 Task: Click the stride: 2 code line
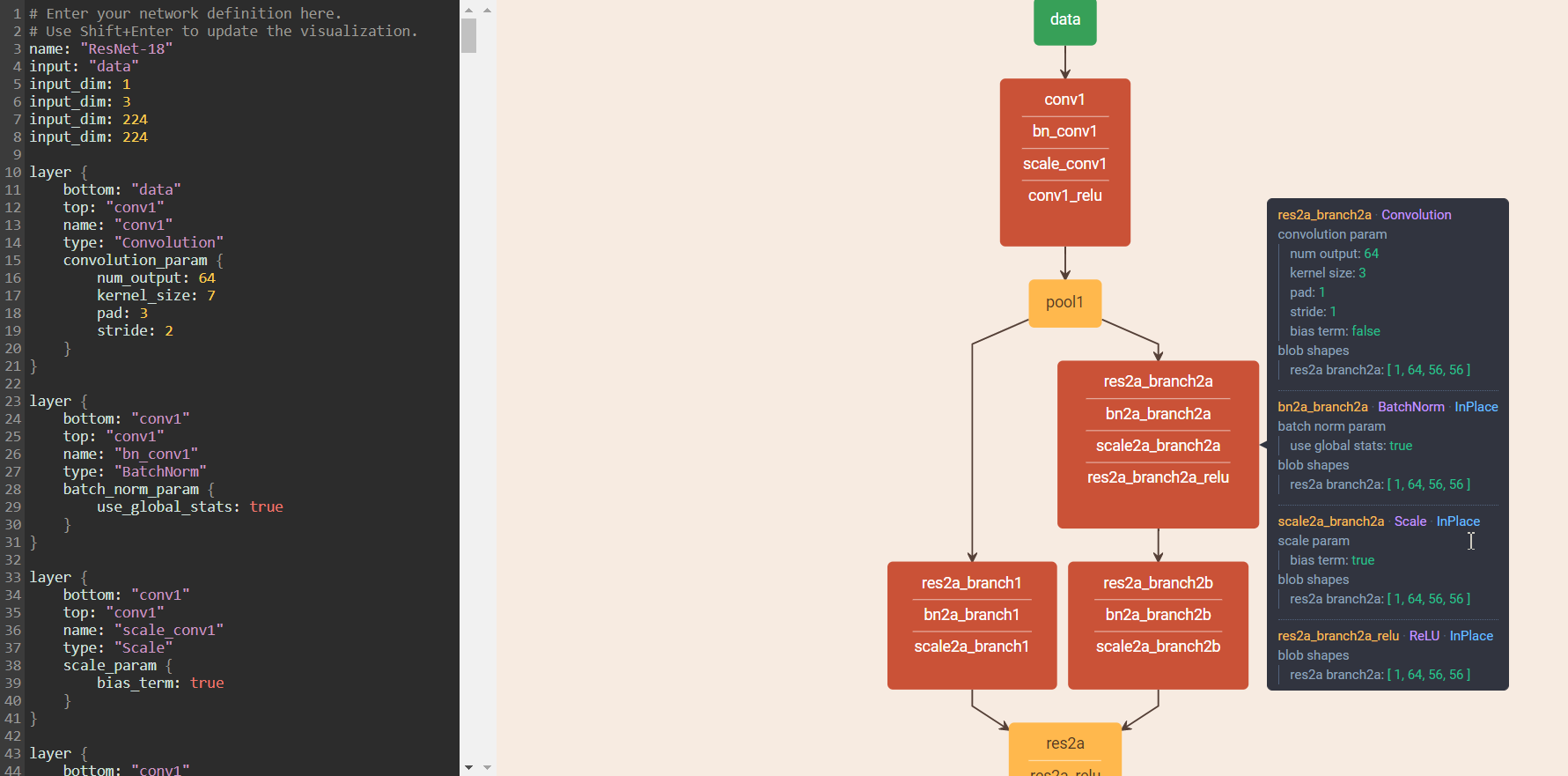coord(135,331)
